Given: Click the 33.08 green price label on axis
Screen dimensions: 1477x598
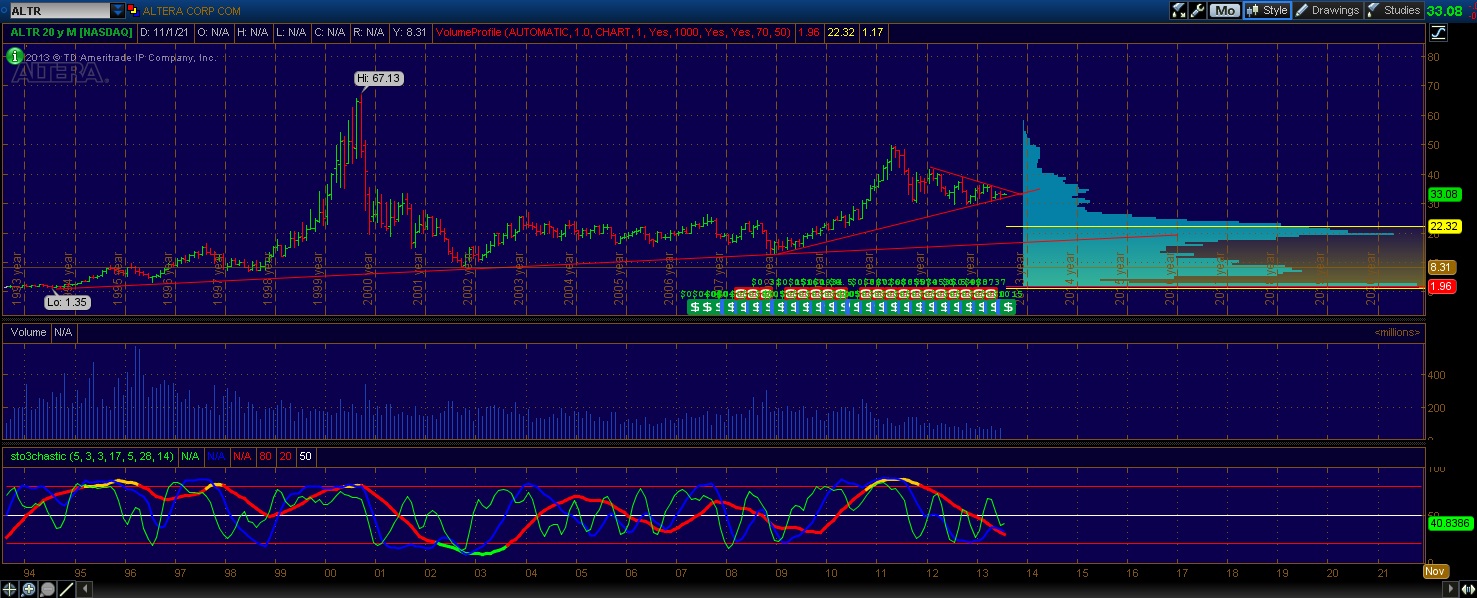Looking at the screenshot, I should pyautogui.click(x=1445, y=194).
